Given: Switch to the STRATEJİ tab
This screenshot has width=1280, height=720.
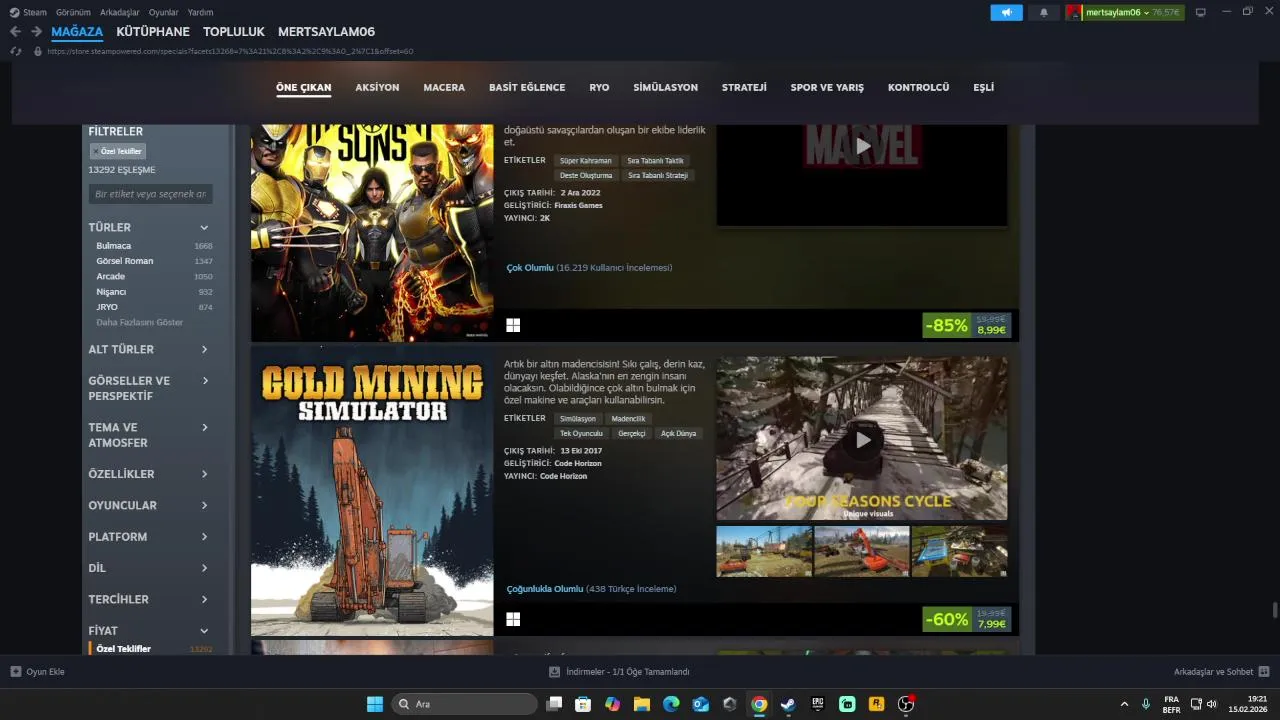Looking at the screenshot, I should pyautogui.click(x=744, y=88).
